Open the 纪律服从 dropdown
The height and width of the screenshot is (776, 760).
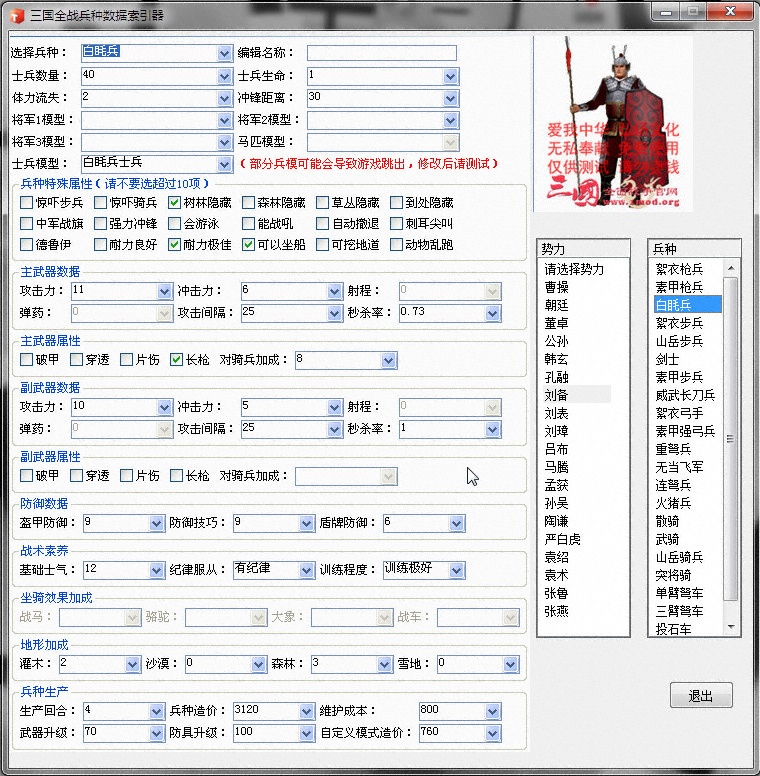[x=305, y=570]
